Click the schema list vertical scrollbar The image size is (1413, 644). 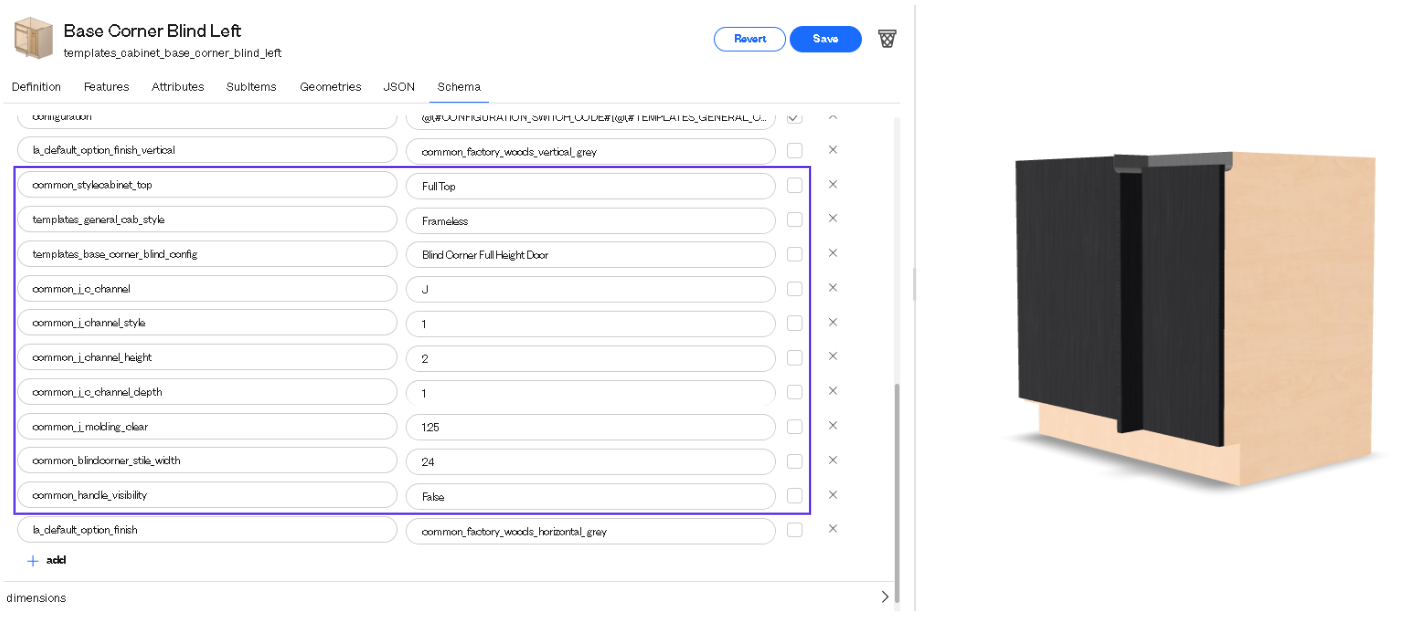pyautogui.click(x=897, y=492)
